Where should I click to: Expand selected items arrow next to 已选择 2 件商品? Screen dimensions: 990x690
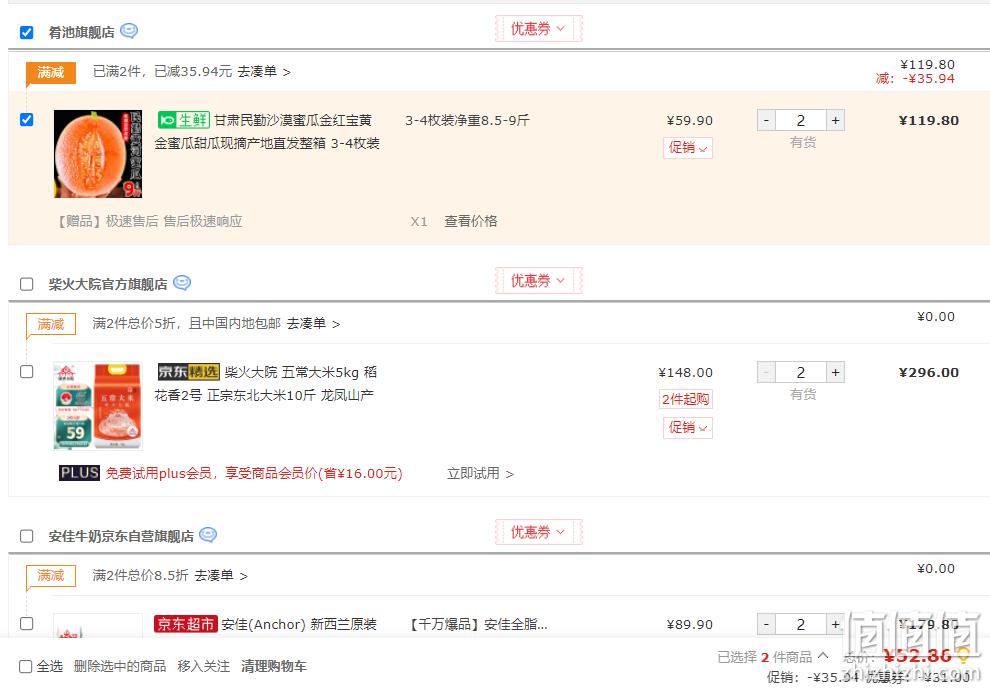[x=823, y=656]
